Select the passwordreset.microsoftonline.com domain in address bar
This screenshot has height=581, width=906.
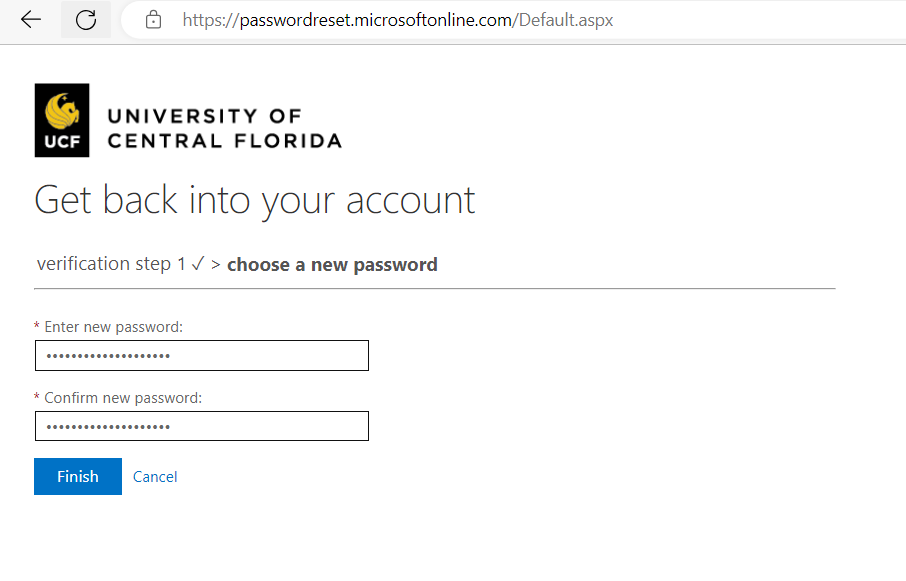(376, 20)
